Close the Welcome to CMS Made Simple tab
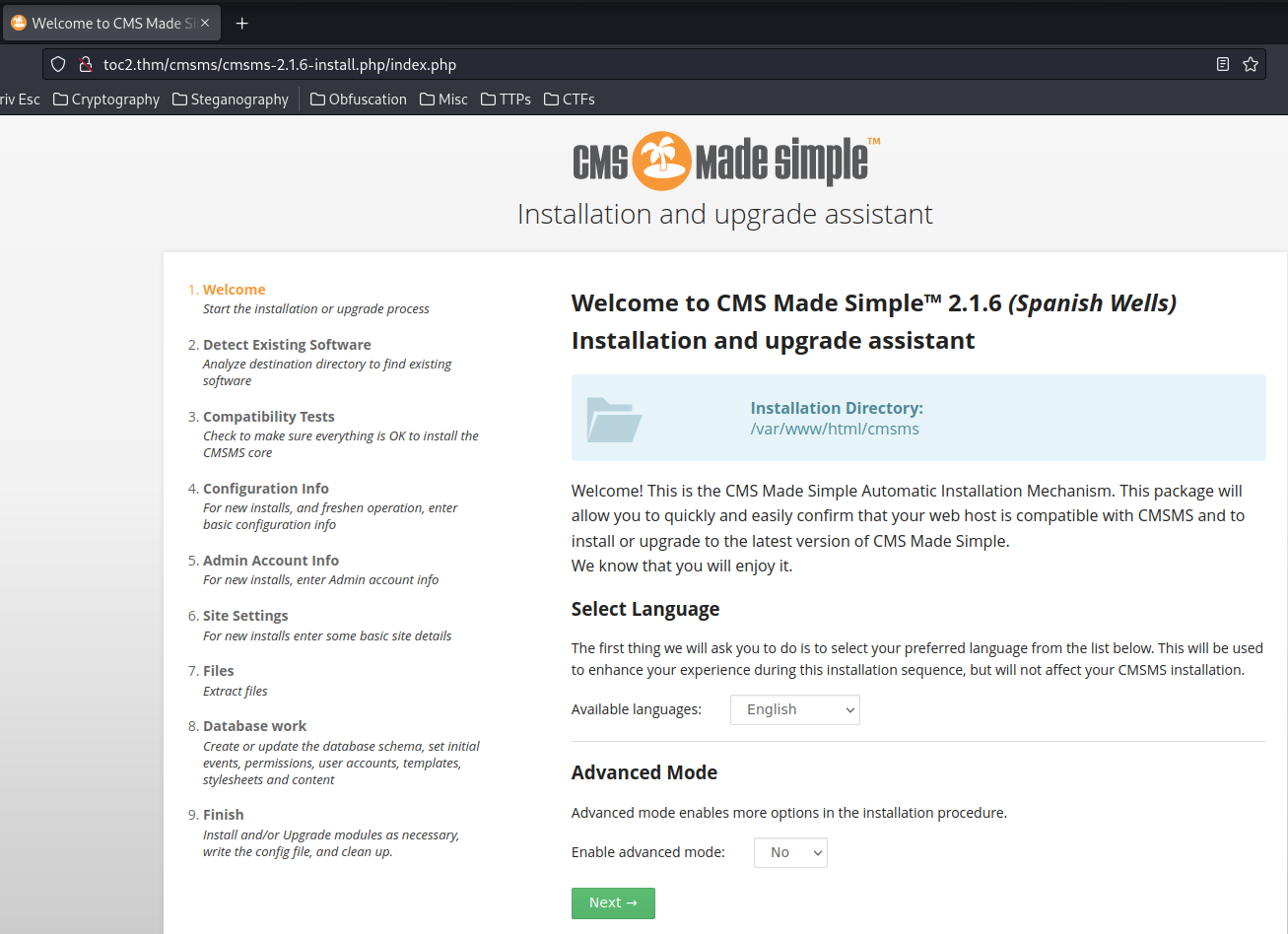 click(205, 23)
